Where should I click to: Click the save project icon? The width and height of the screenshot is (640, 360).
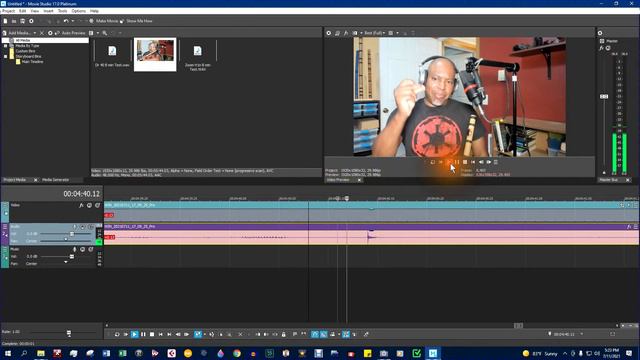(22, 21)
